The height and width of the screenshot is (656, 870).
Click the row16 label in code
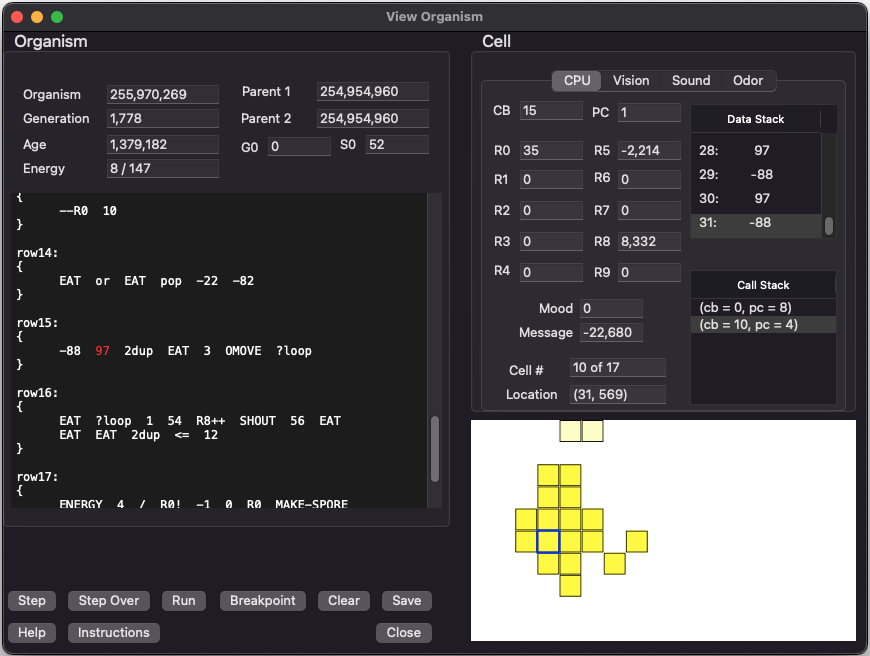37,393
